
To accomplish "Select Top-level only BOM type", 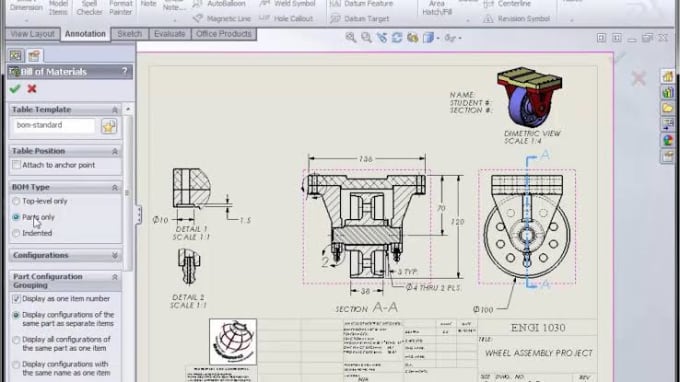I will pos(16,201).
